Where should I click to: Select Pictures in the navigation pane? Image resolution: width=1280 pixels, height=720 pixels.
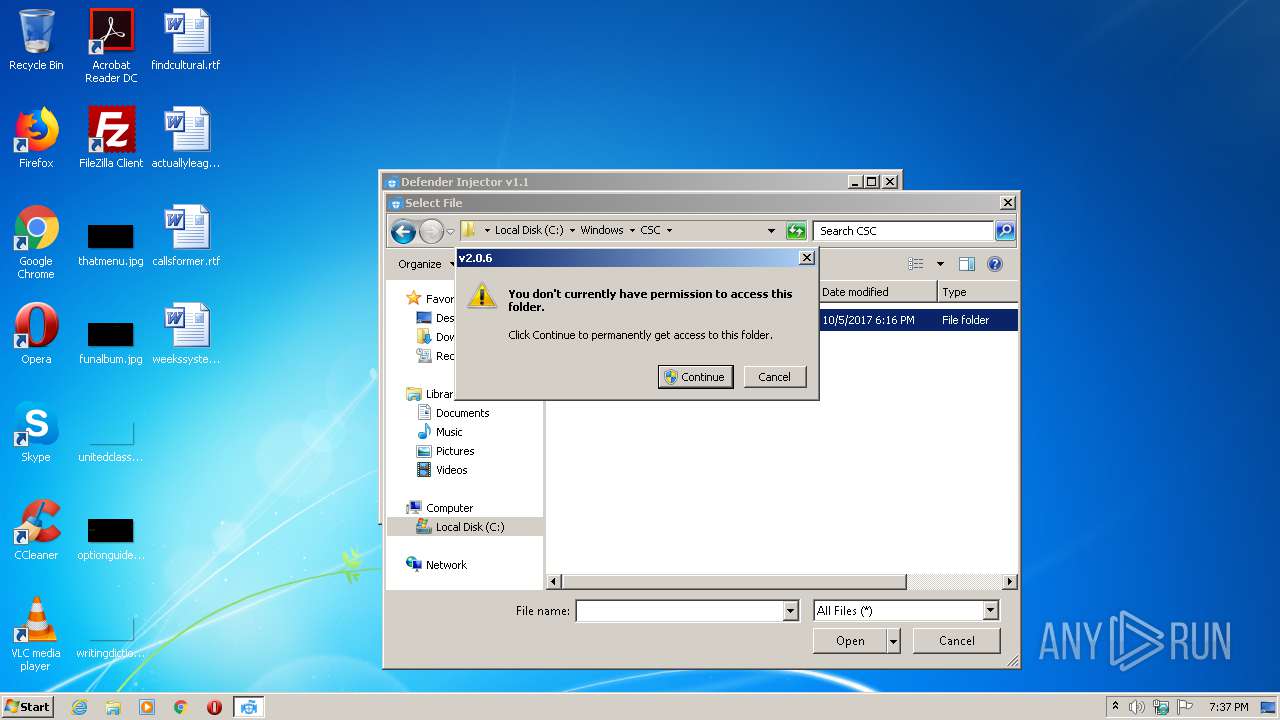pos(455,451)
